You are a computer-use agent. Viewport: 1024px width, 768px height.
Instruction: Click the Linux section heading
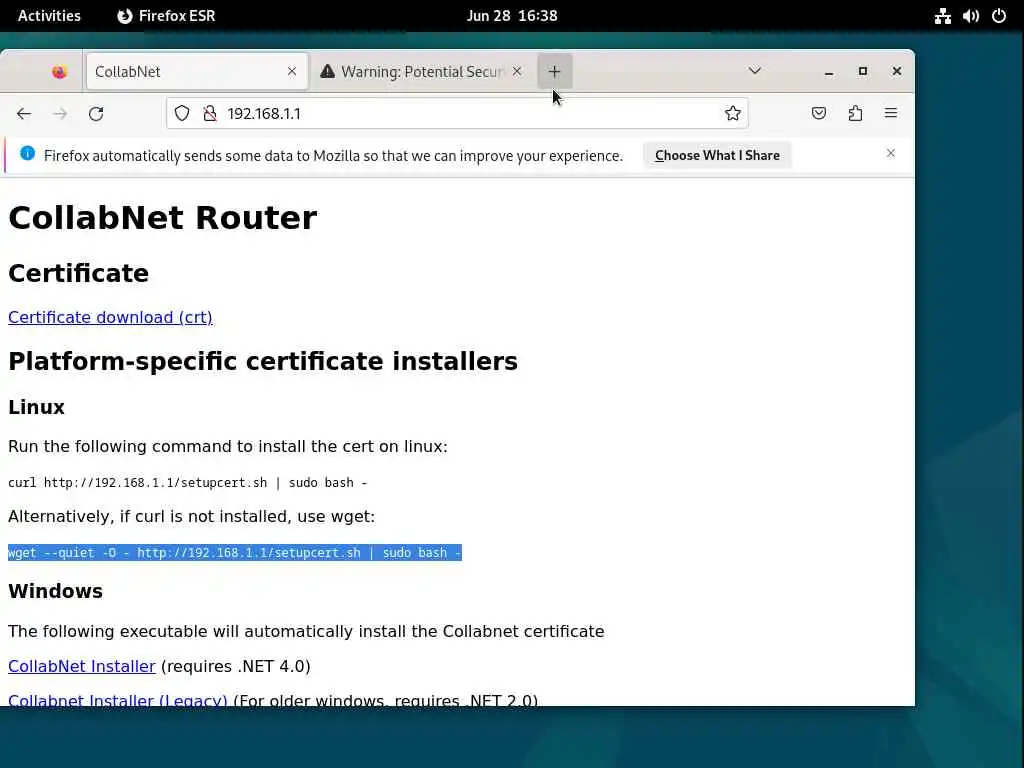tap(37, 407)
